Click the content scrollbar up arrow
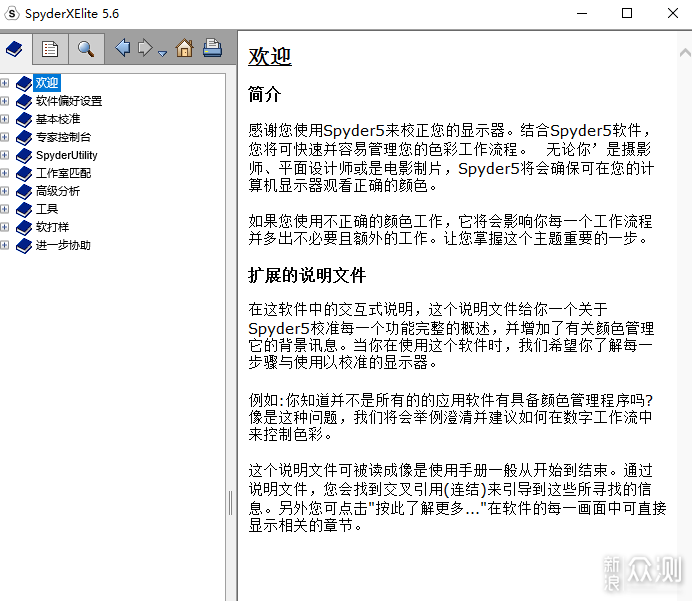The height and width of the screenshot is (601, 692). [x=685, y=53]
